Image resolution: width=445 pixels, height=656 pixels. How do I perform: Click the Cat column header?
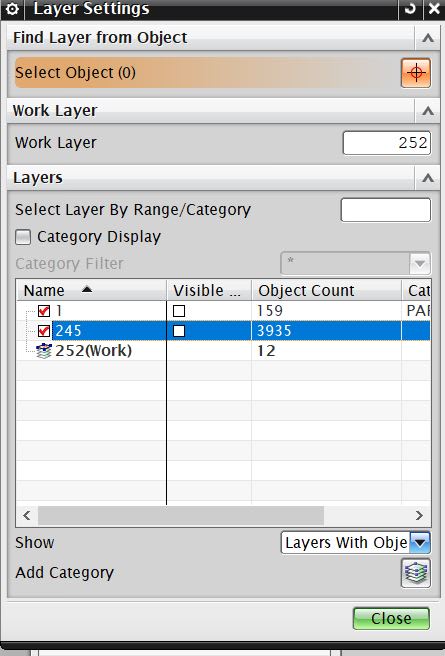416,290
